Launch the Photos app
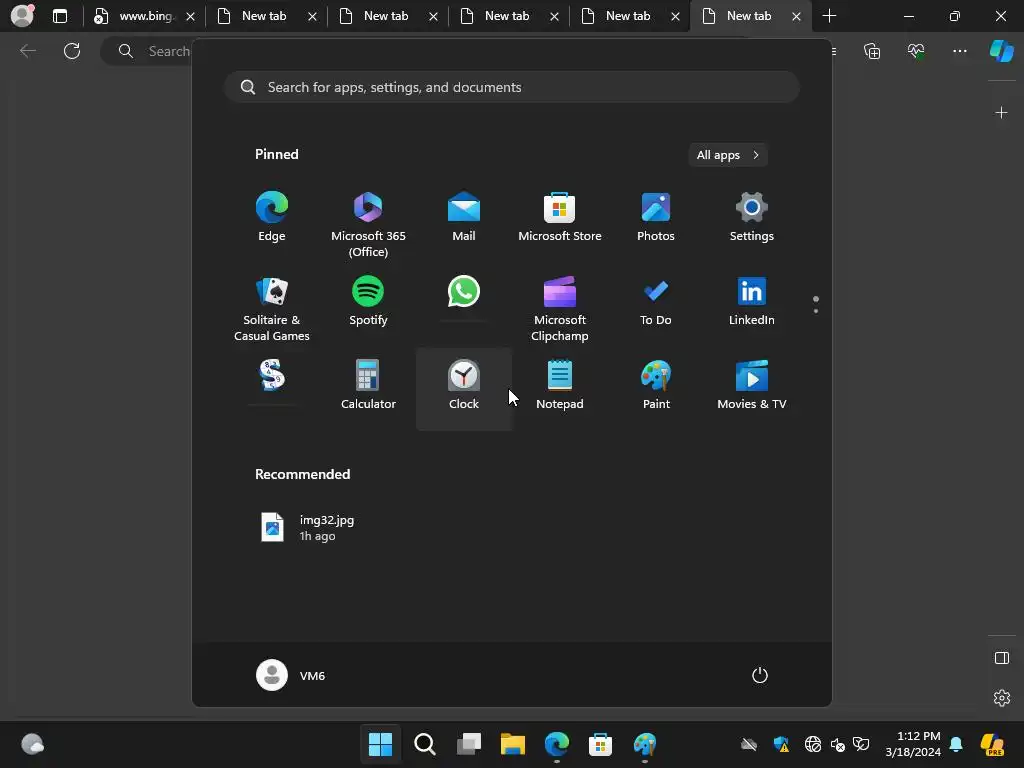This screenshot has height=768, width=1024. pyautogui.click(x=656, y=217)
